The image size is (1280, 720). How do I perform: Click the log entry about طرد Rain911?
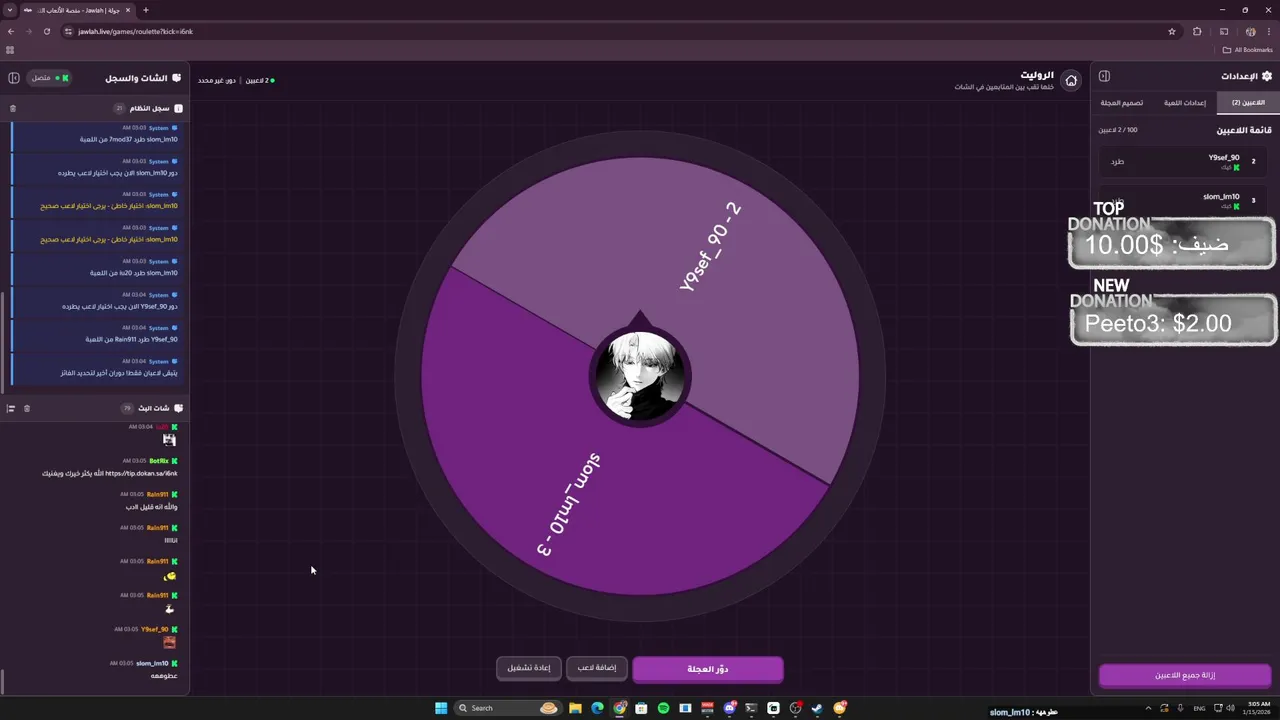pyautogui.click(x=97, y=334)
